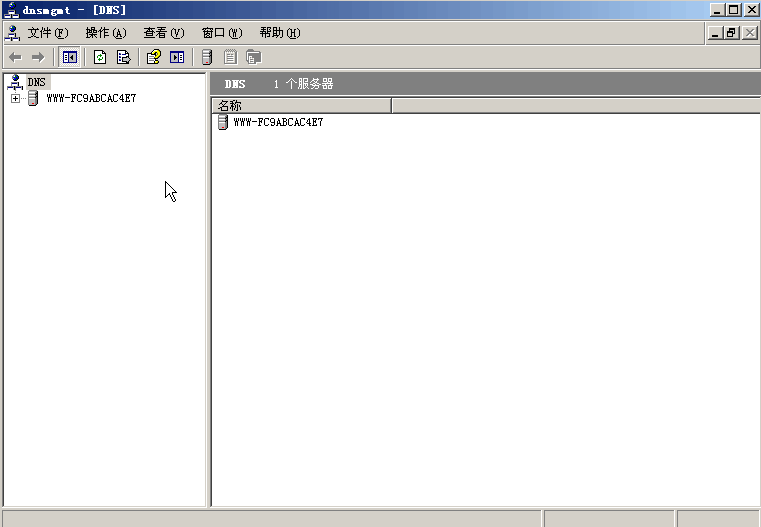Viewport: 761px width, 527px height.
Task: Select WWW-FC9ABCAC4E7 in the left tree
Action: (90, 98)
